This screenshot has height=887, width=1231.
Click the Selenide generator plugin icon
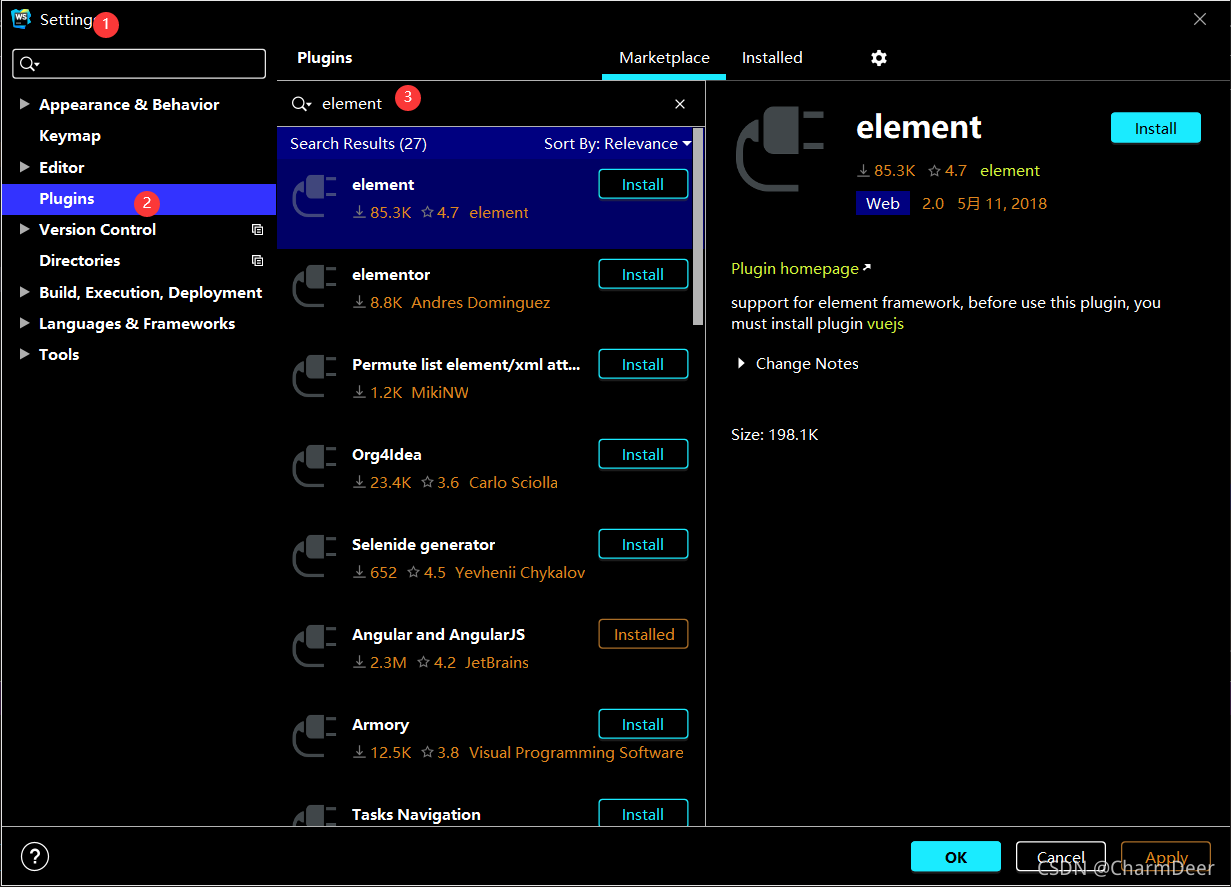pos(314,555)
